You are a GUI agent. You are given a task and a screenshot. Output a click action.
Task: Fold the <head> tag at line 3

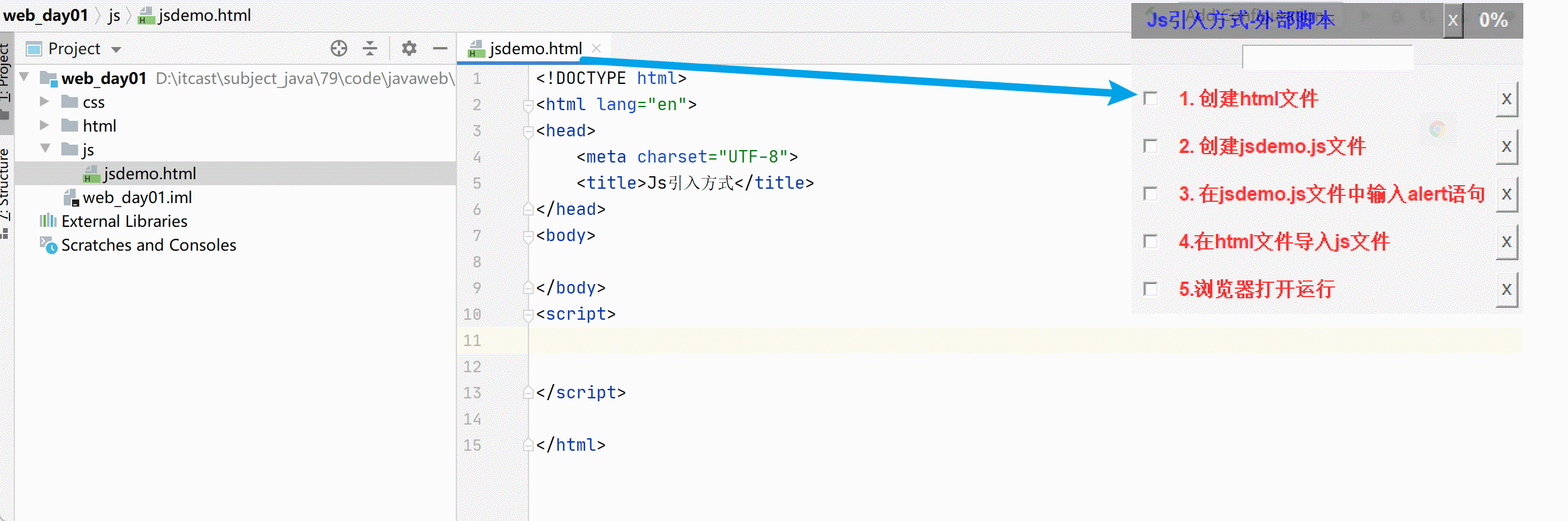coord(528,132)
